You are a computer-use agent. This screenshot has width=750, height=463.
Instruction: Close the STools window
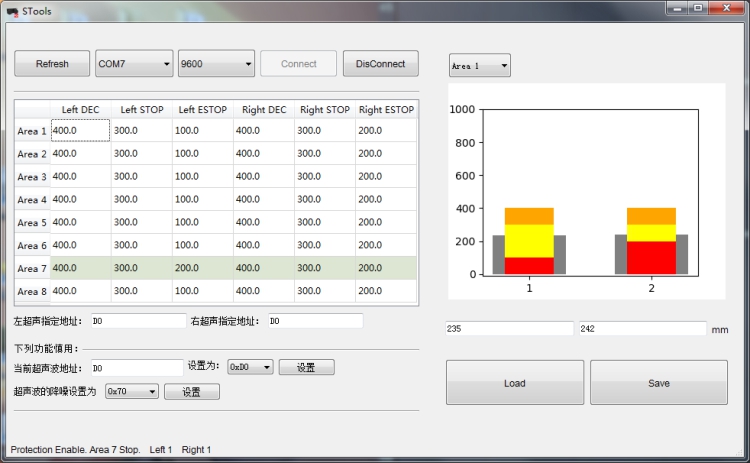click(x=727, y=8)
